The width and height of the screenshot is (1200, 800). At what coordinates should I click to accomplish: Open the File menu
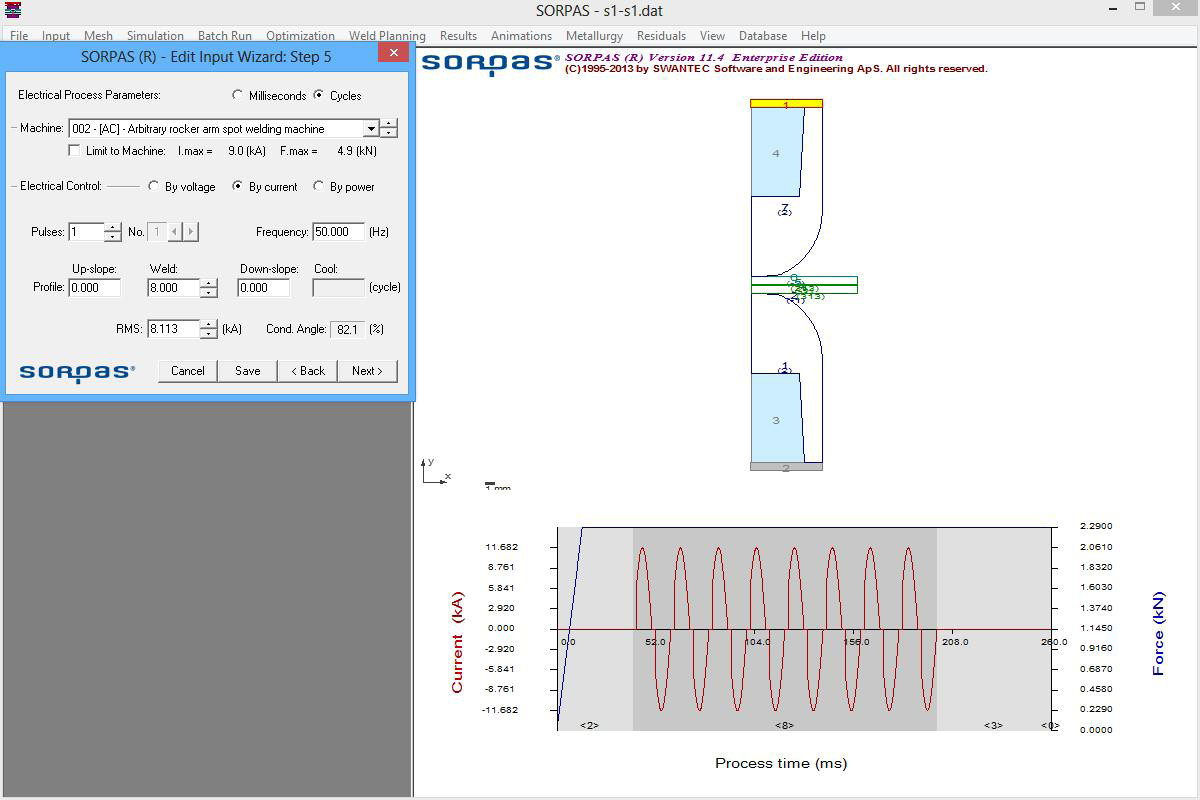[19, 36]
